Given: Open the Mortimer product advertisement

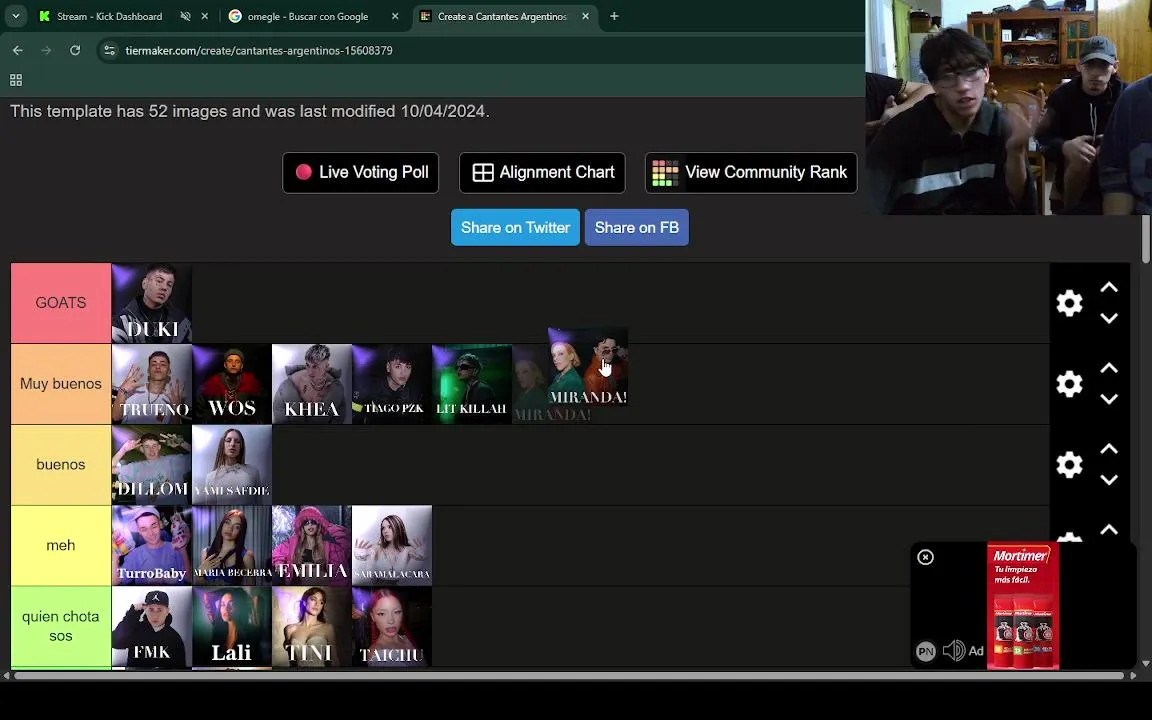Looking at the screenshot, I should pos(1023,606).
